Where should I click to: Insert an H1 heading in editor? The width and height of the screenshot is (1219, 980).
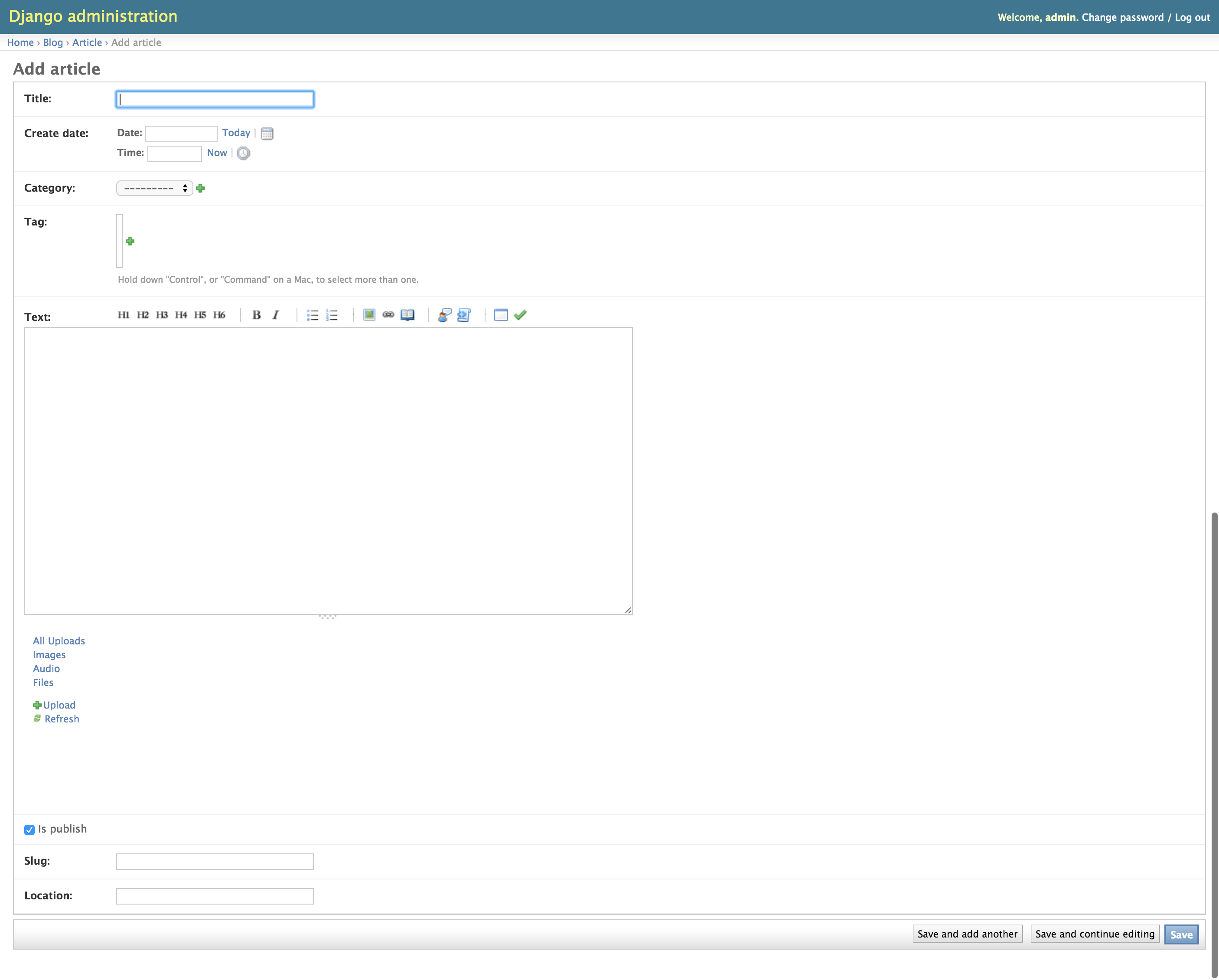point(123,315)
